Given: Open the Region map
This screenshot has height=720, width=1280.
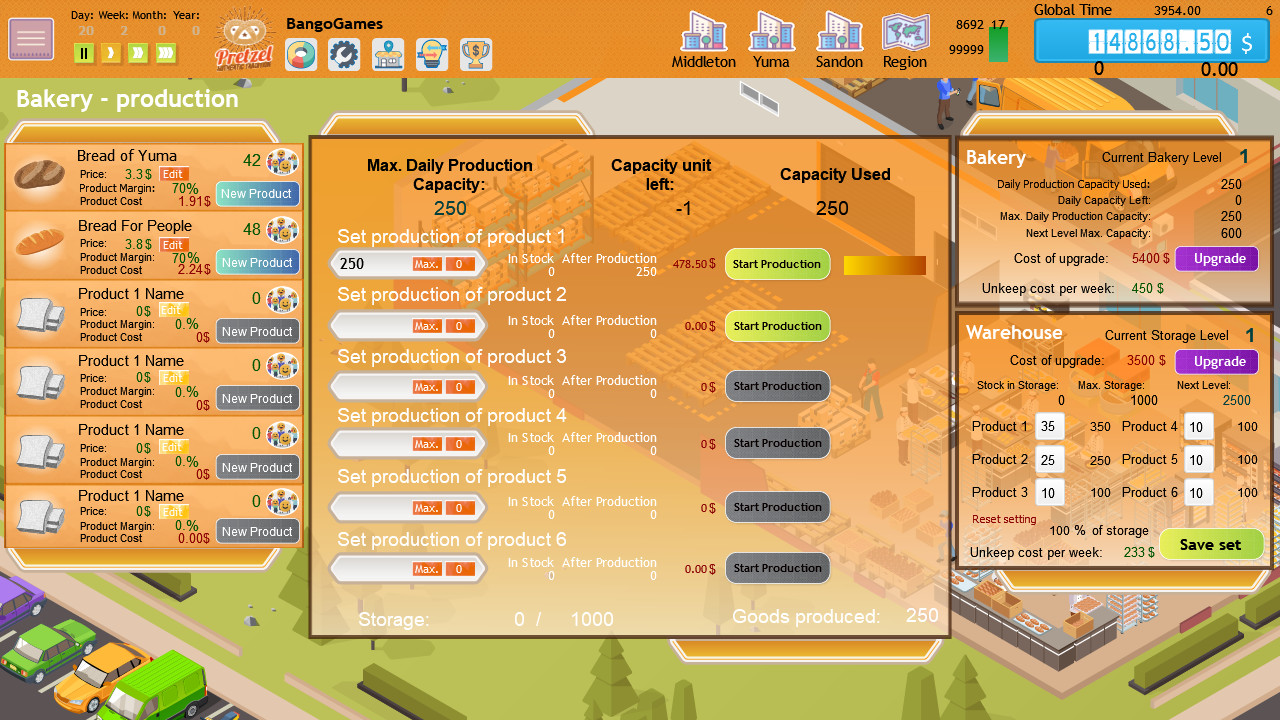Looking at the screenshot, I should pos(904,40).
